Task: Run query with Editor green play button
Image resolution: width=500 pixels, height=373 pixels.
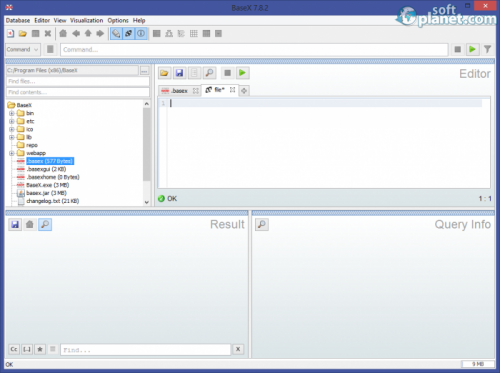Action: [x=243, y=73]
